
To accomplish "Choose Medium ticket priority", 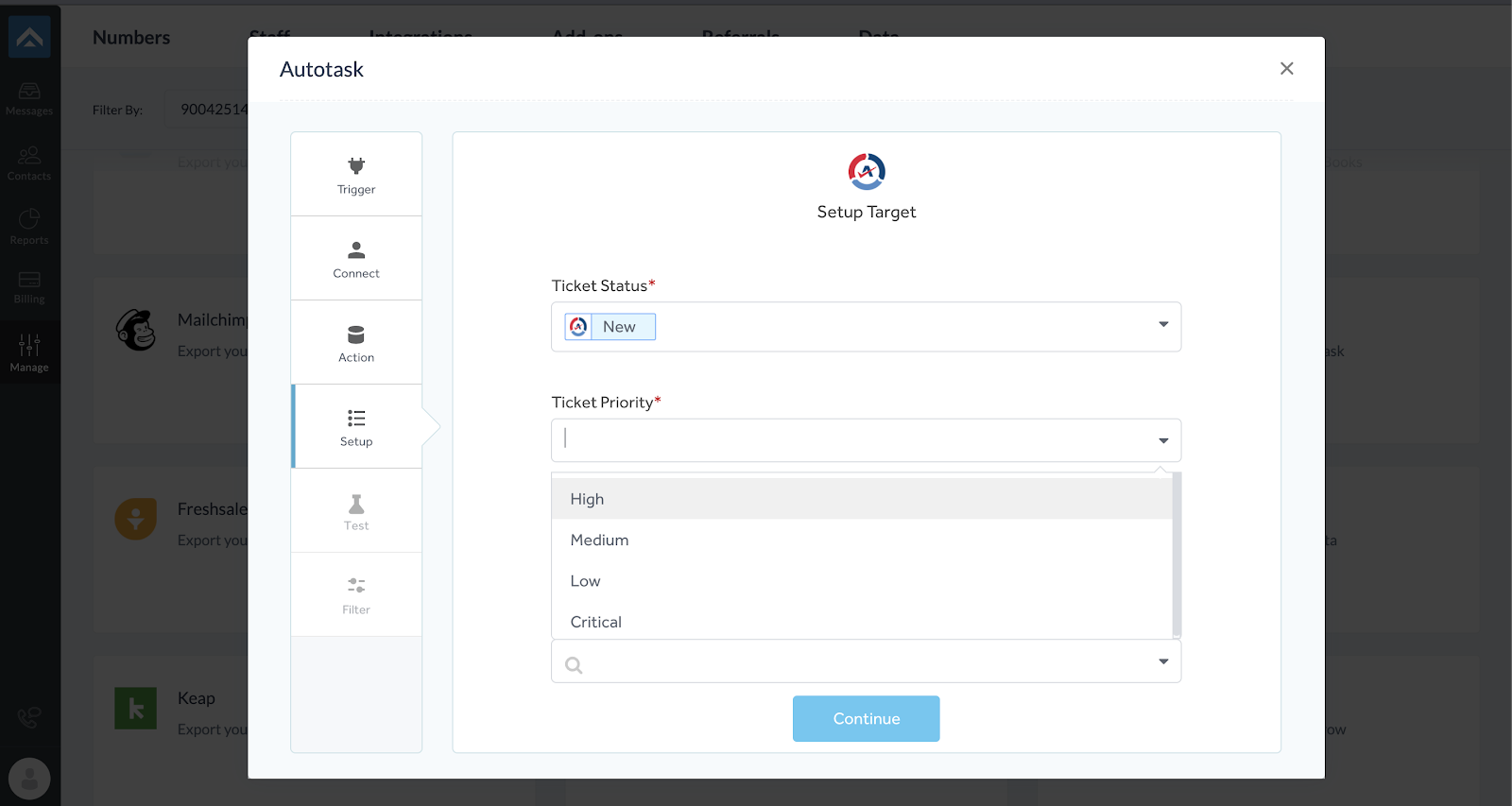I will 862,540.
